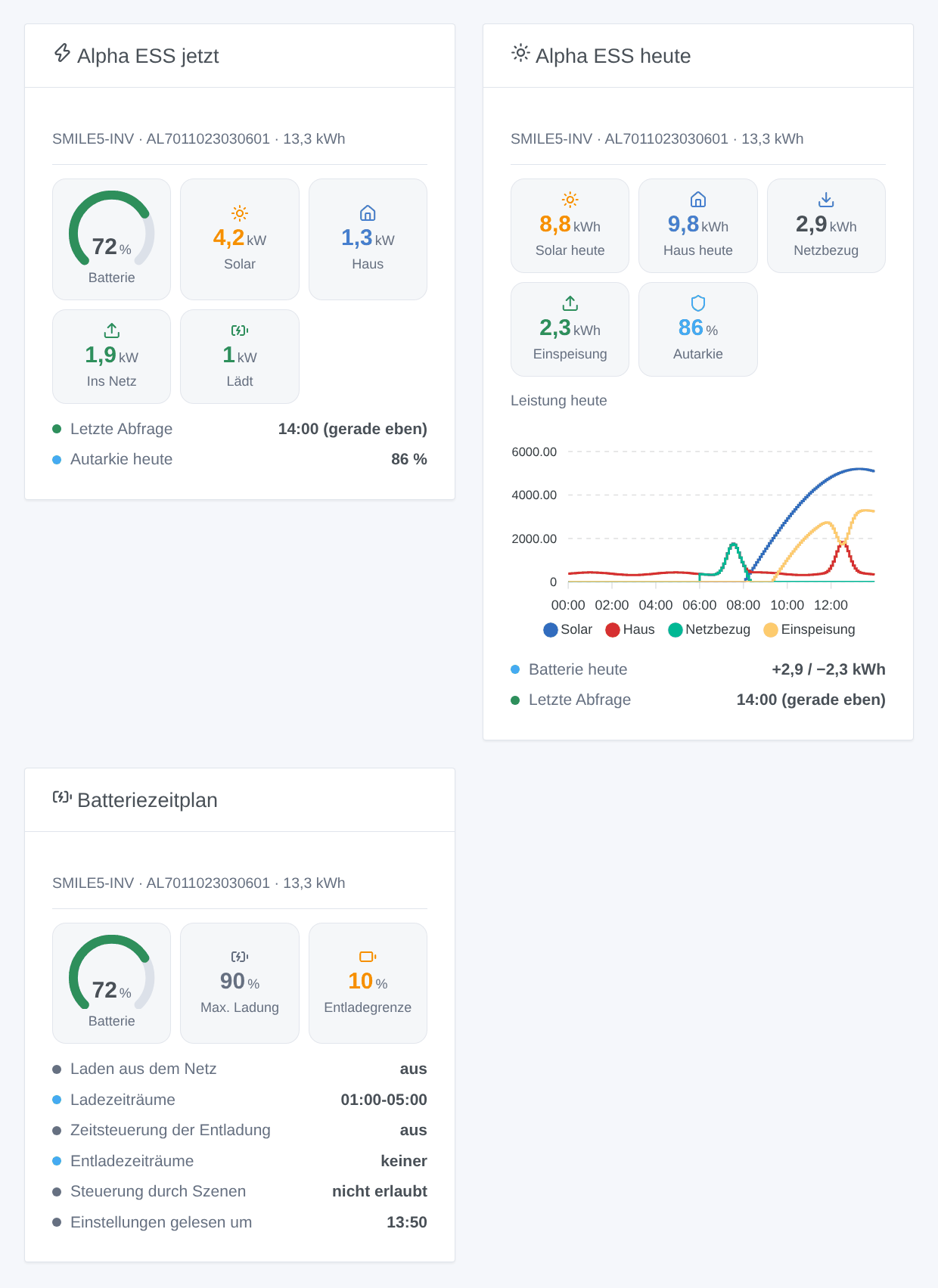Click the Laden aus dem Netz row
The height and width of the screenshot is (1288, 938).
[x=240, y=1069]
